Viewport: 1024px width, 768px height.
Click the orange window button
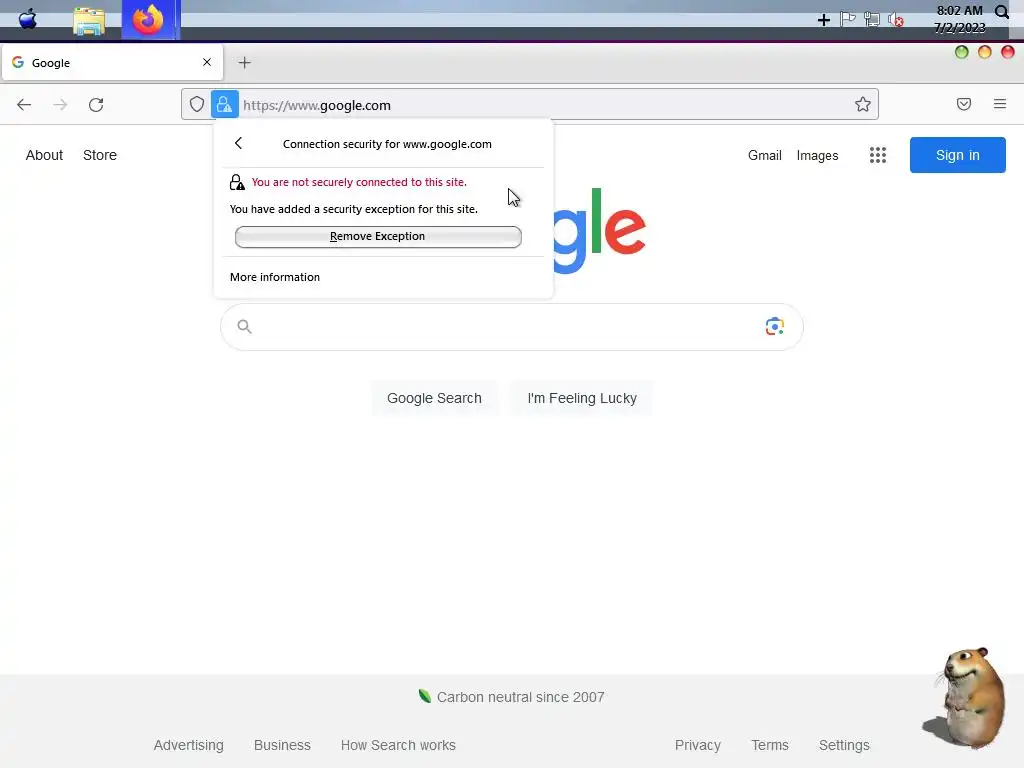click(x=985, y=52)
